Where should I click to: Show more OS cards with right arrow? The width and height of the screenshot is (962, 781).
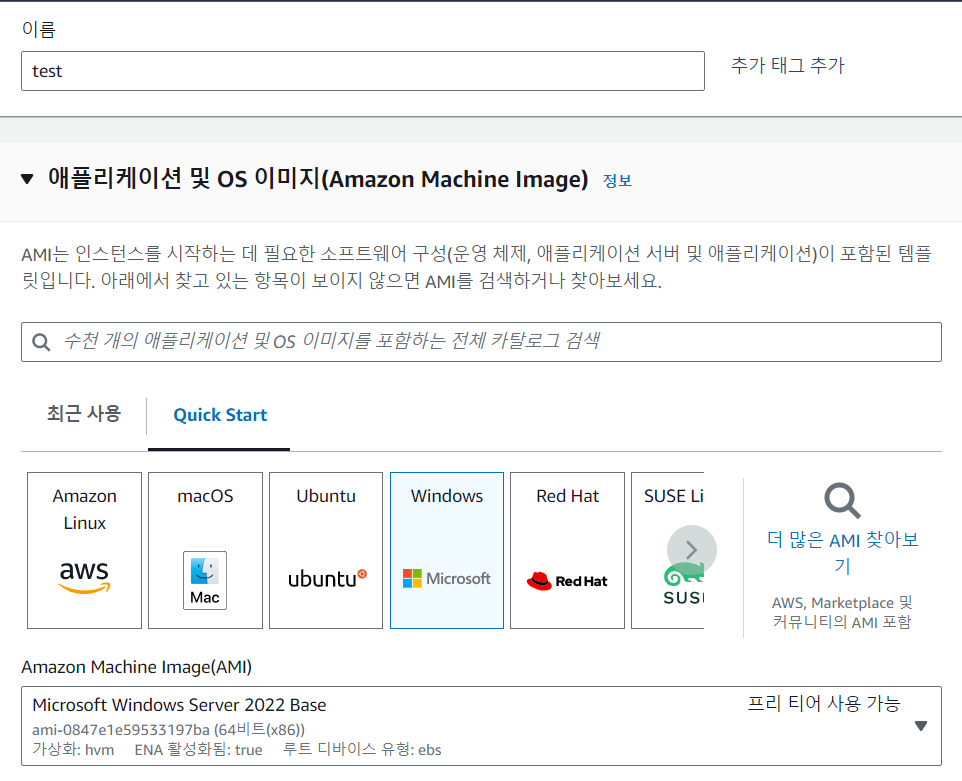pyautogui.click(x=691, y=550)
